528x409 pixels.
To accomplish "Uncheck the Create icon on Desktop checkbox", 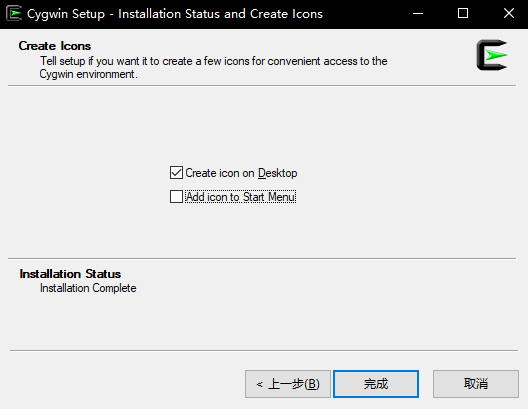I will pos(176,173).
